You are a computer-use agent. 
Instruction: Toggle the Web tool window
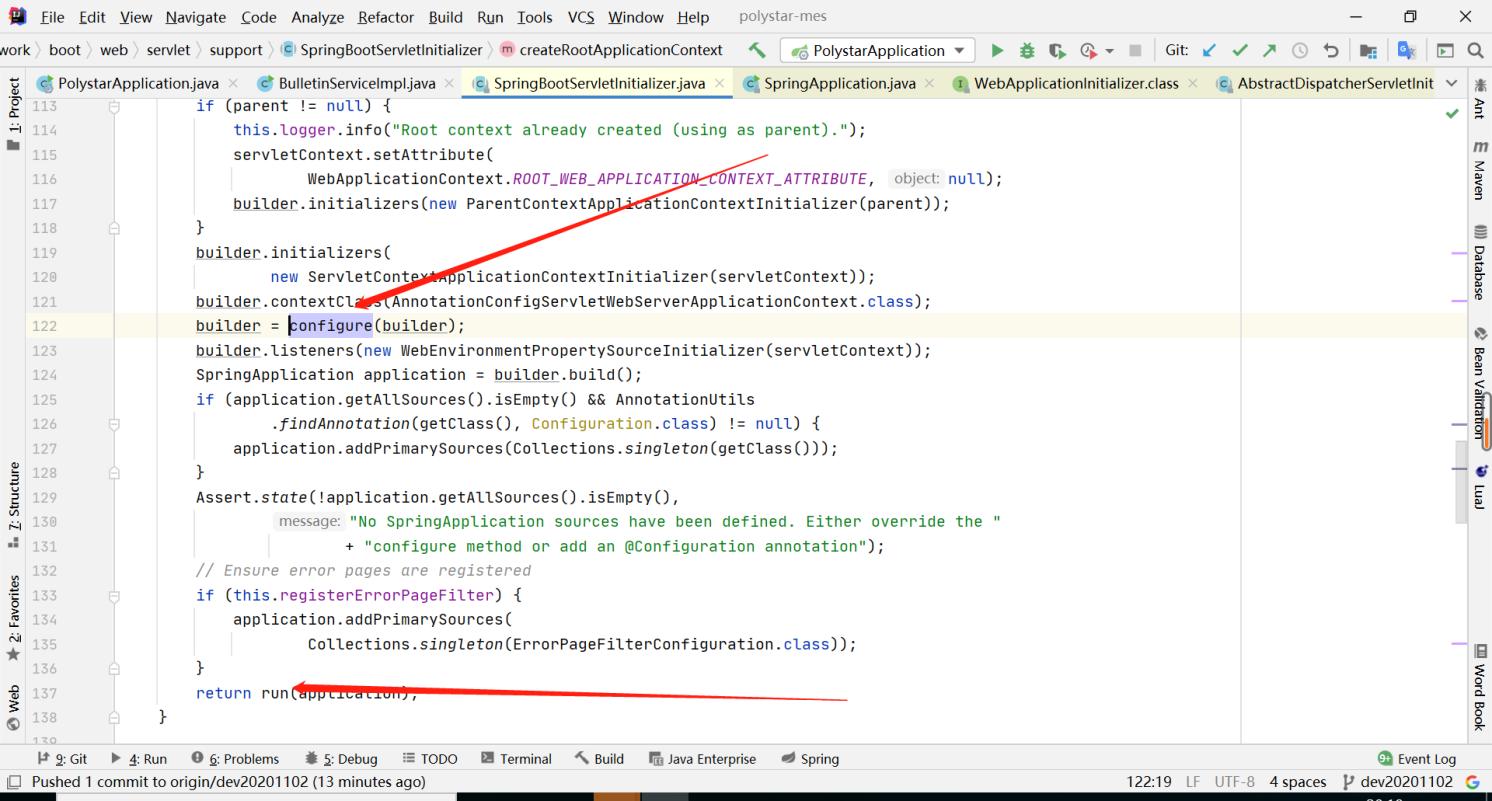[x=12, y=707]
